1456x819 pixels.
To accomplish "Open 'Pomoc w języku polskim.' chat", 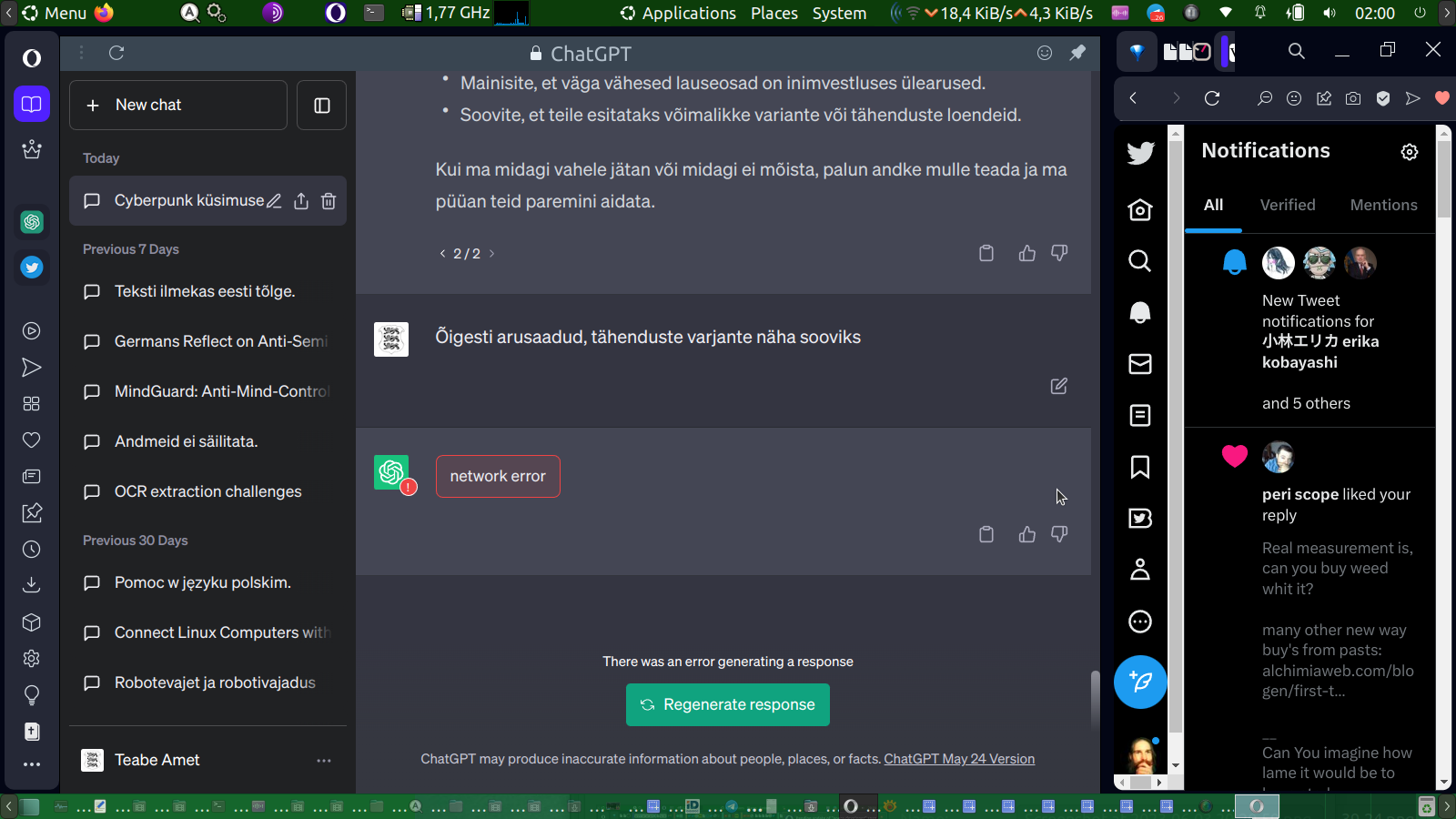I will (207, 583).
